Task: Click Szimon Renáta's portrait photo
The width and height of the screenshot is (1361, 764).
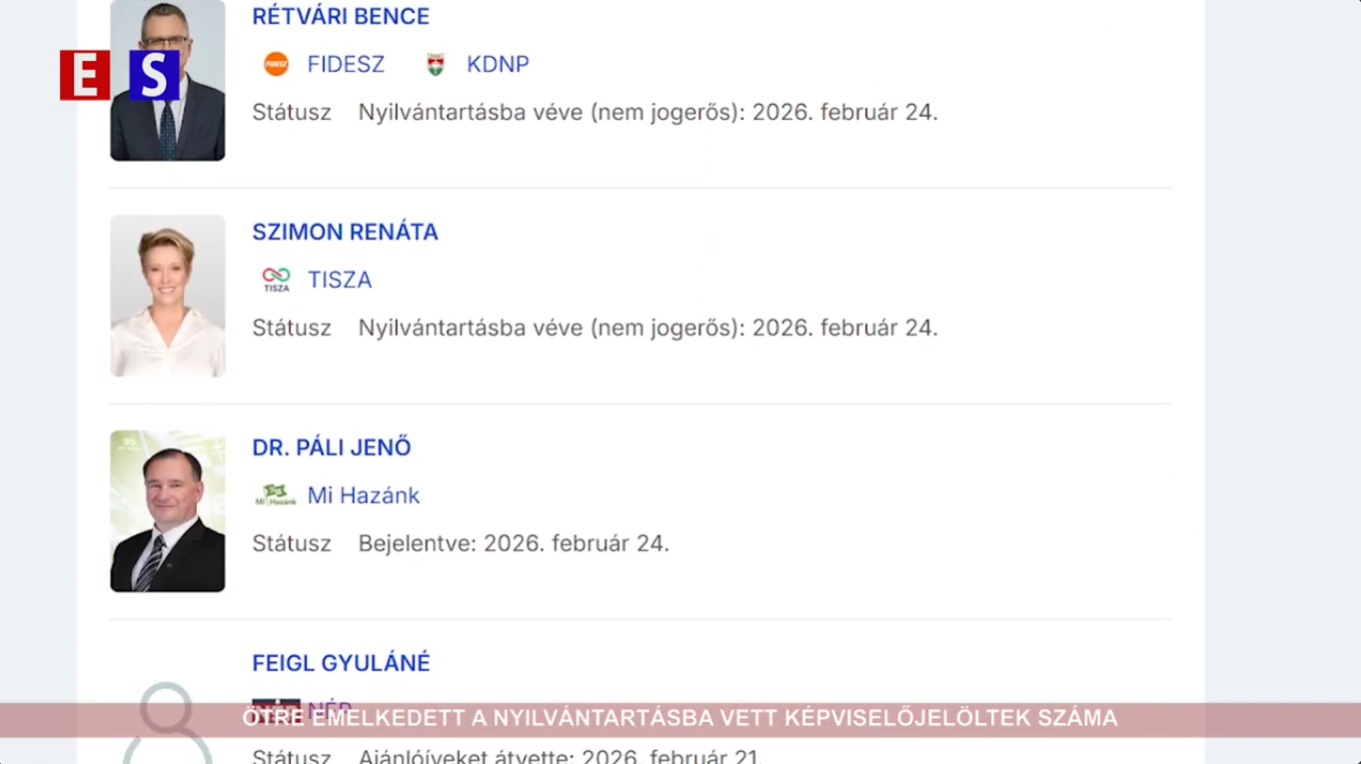Action: 167,296
